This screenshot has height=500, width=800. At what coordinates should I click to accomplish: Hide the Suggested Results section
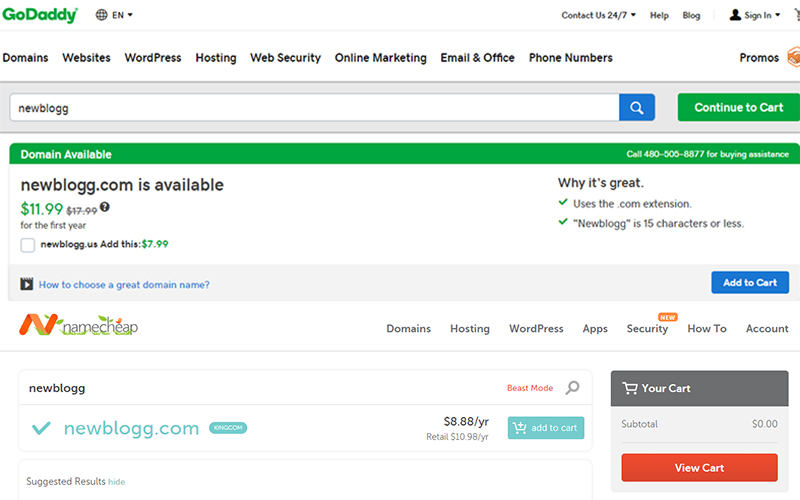coord(116,482)
